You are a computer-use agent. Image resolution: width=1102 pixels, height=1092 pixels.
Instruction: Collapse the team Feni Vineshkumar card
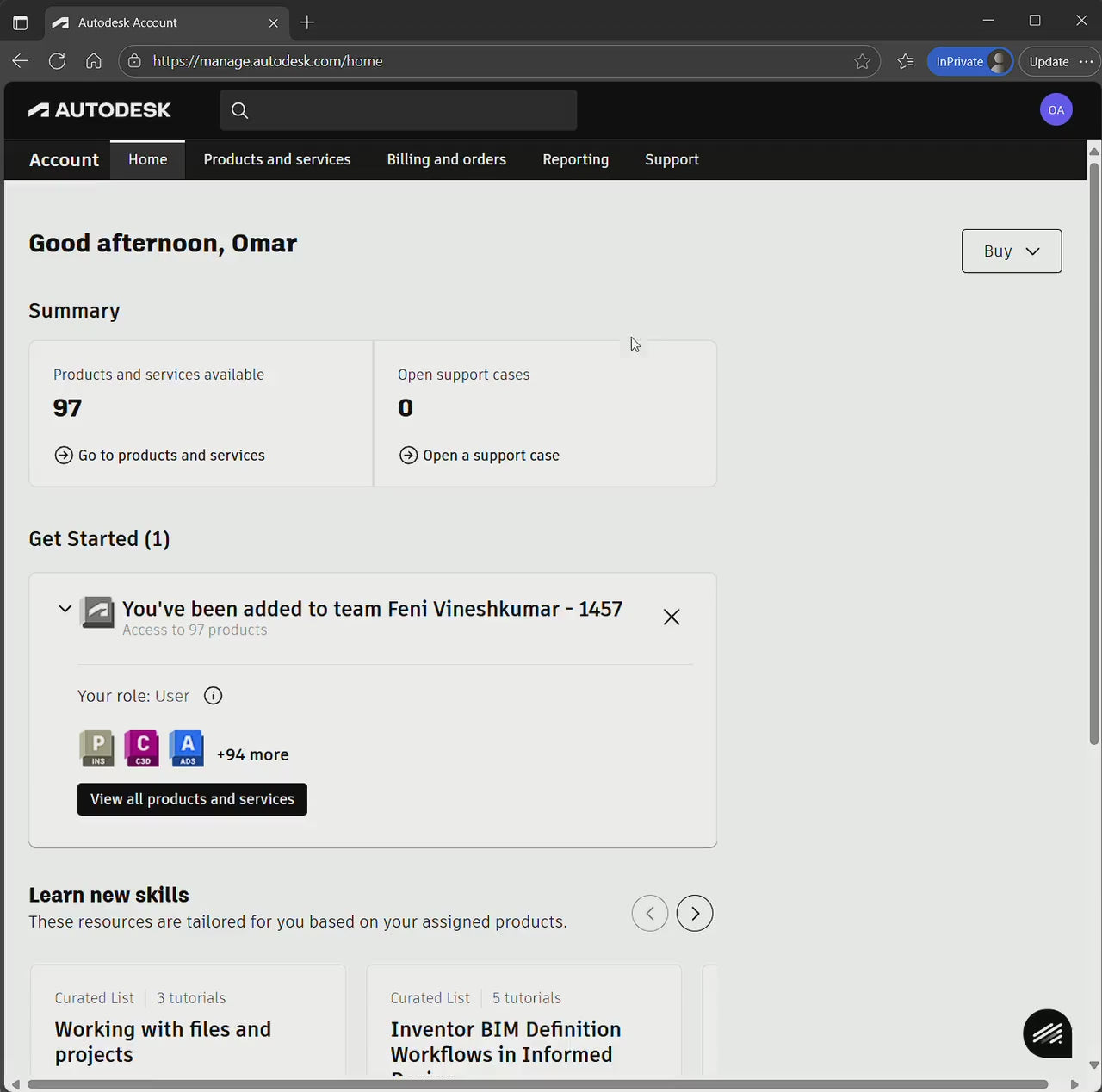pyautogui.click(x=65, y=609)
